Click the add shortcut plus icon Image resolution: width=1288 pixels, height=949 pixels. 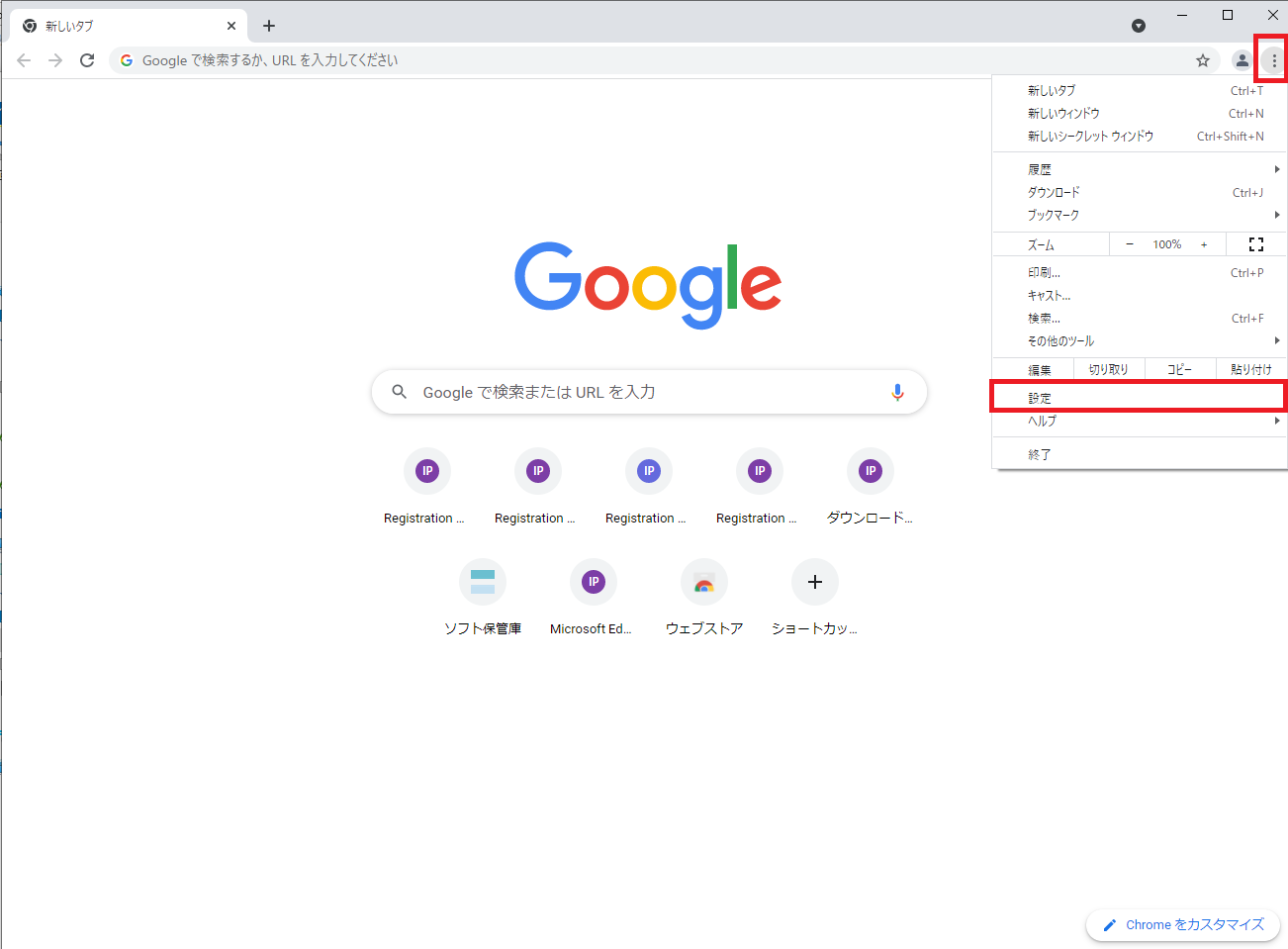[814, 582]
